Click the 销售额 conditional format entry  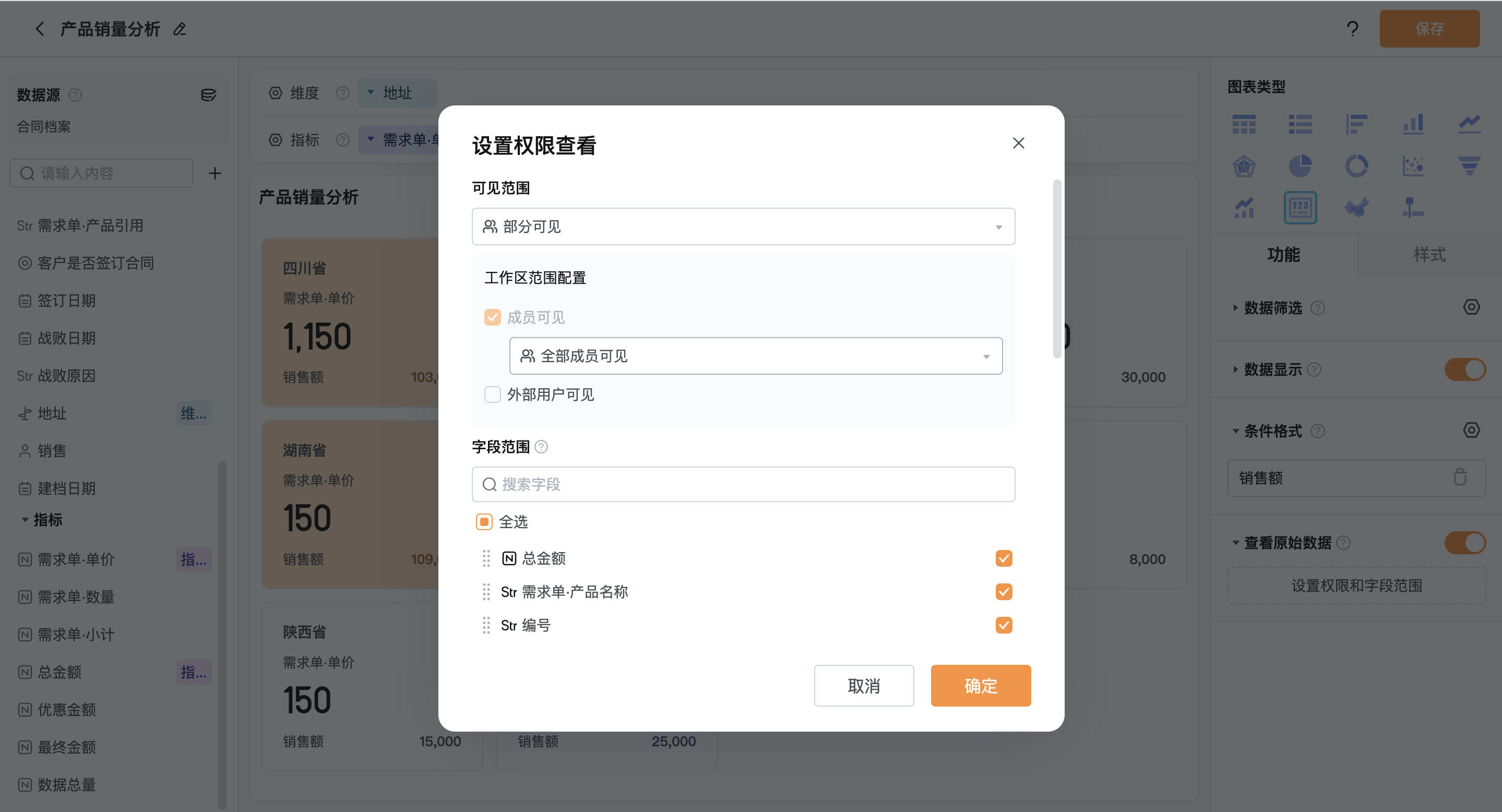point(1357,478)
